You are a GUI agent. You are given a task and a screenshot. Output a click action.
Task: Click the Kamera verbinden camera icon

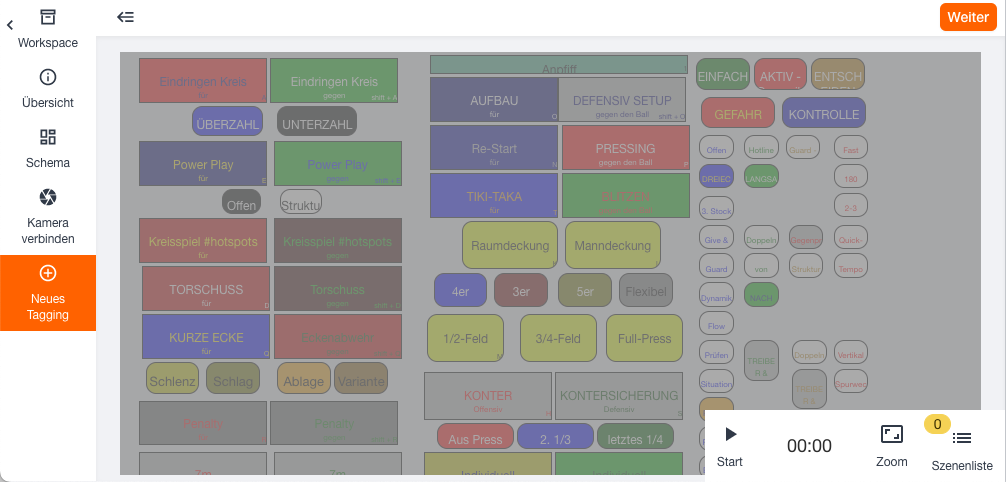[48, 197]
